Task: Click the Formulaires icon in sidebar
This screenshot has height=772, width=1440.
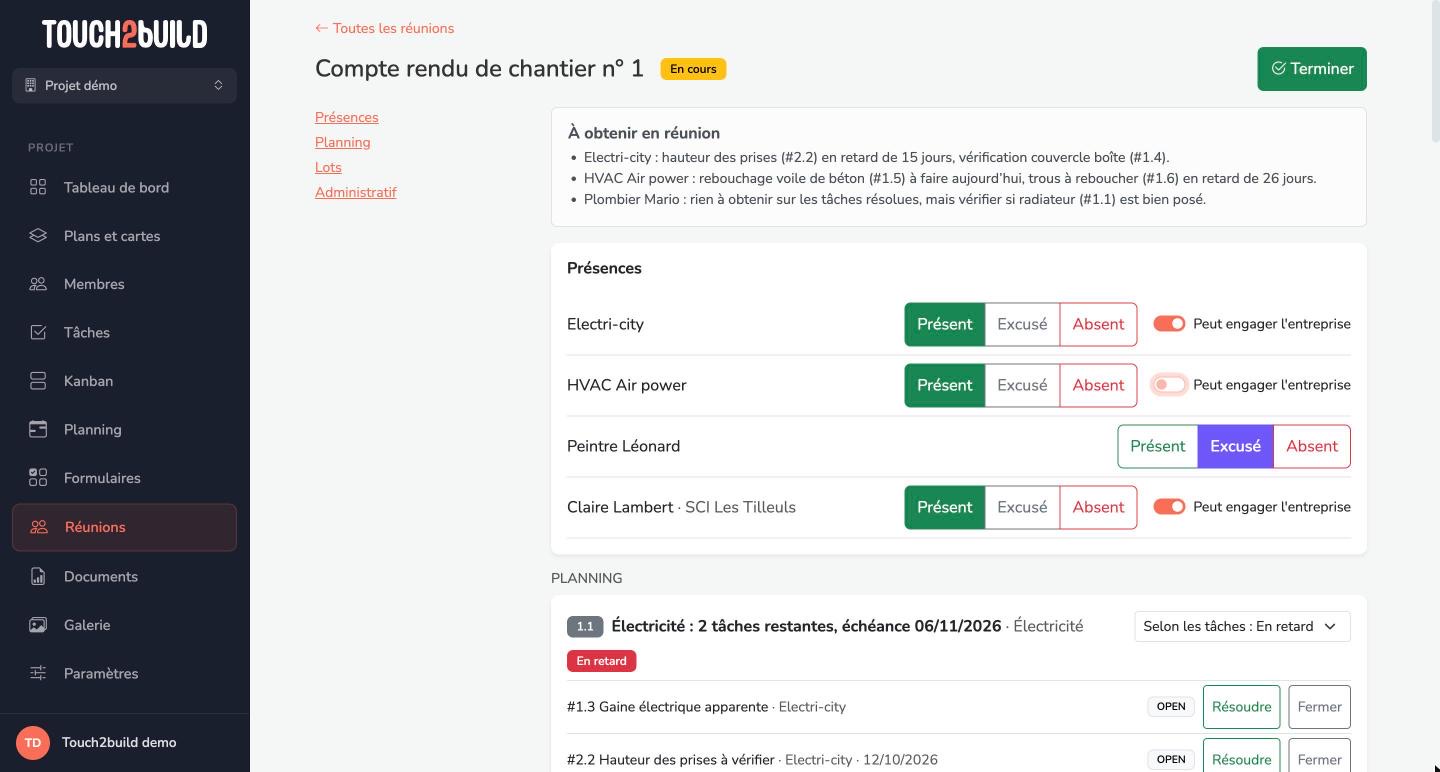Action: (x=38, y=478)
